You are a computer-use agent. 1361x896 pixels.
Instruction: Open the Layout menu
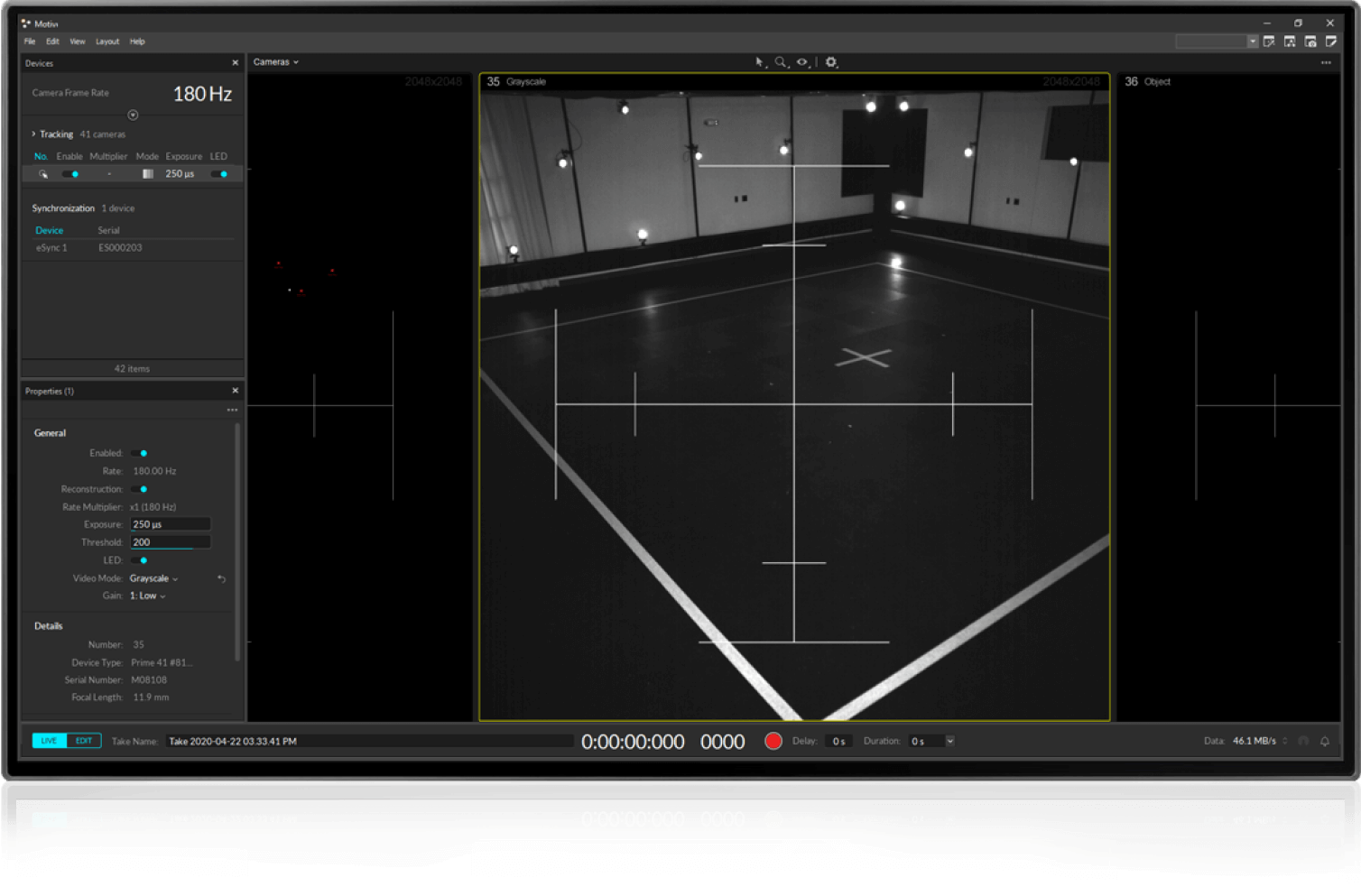tap(107, 42)
